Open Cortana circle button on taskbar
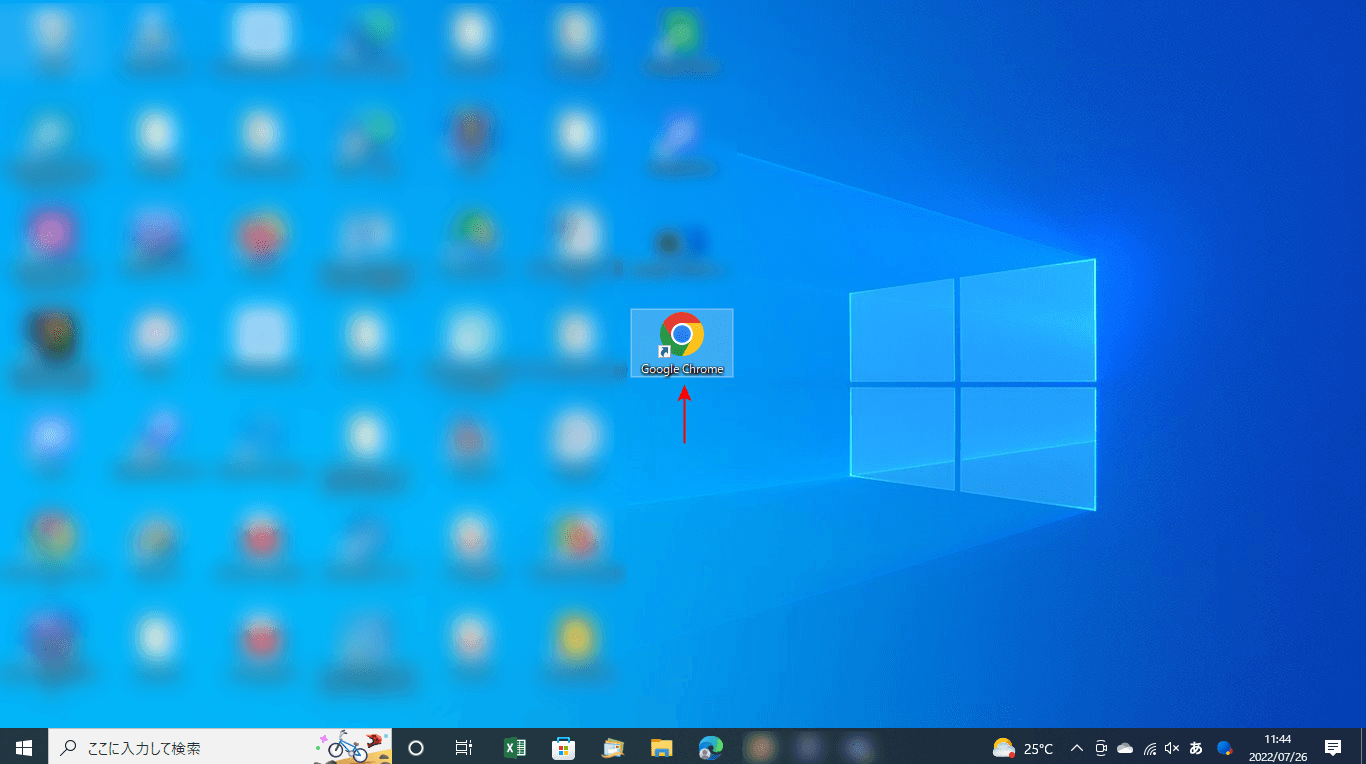 click(x=416, y=747)
